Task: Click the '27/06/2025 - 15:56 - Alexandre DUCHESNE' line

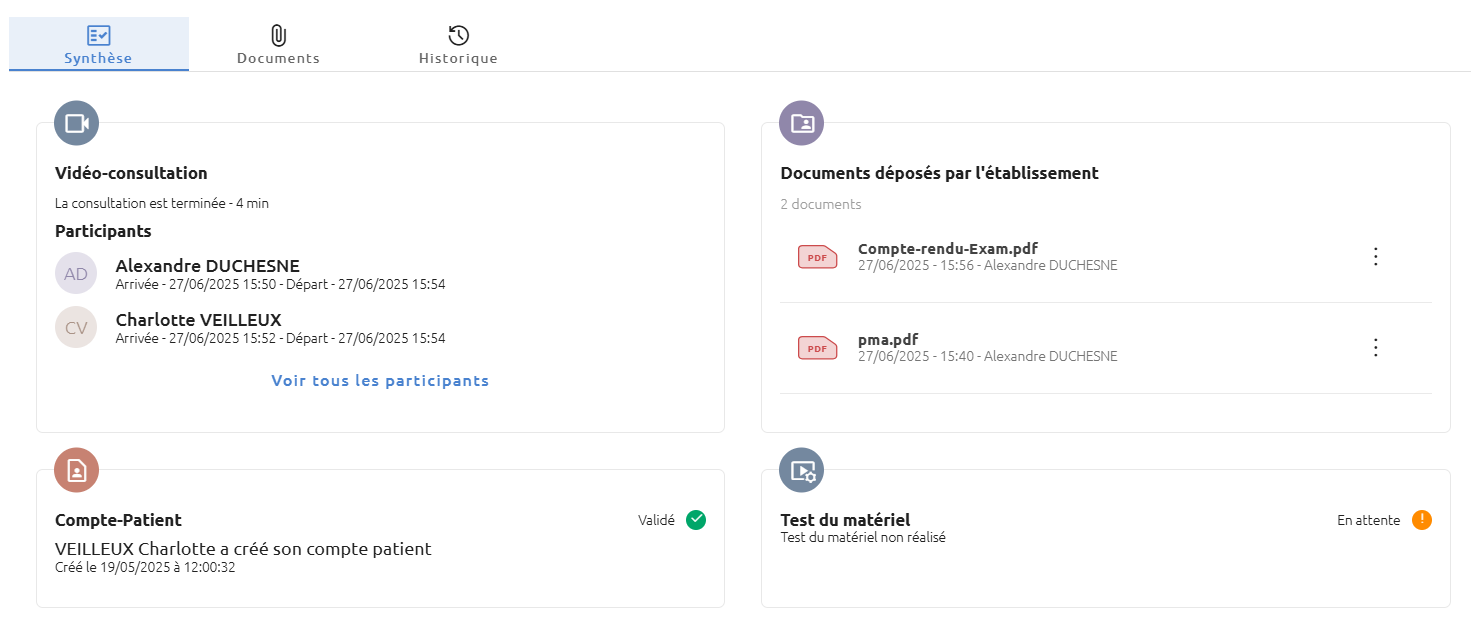Action: pyautogui.click(x=988, y=266)
